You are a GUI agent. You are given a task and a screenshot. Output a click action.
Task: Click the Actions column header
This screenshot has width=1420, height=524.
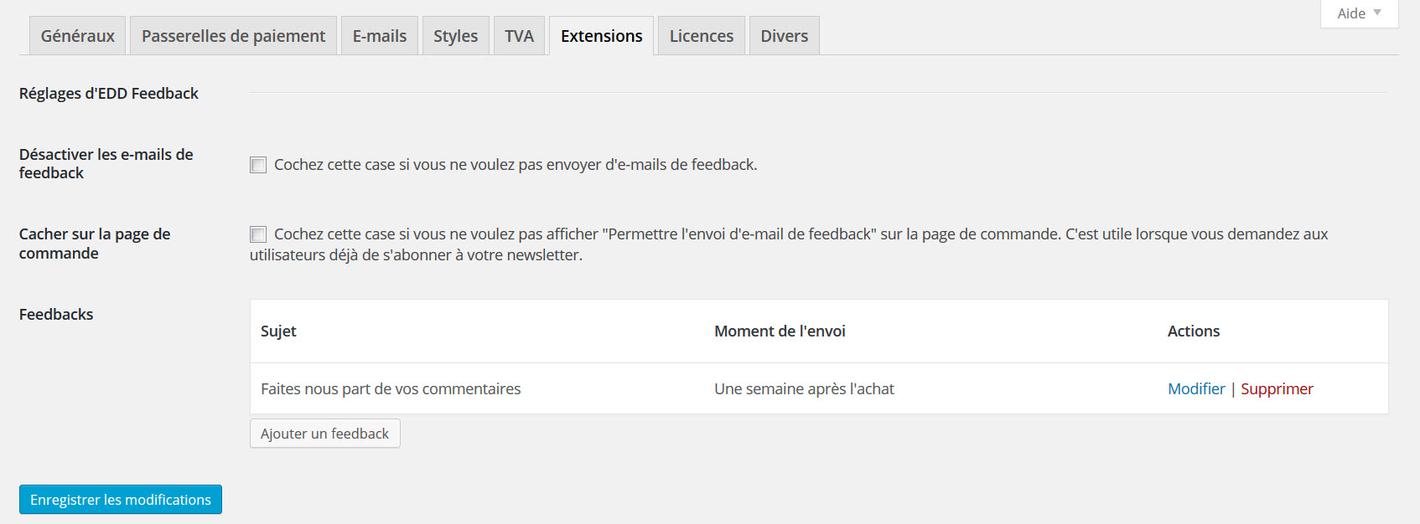[x=1193, y=331]
